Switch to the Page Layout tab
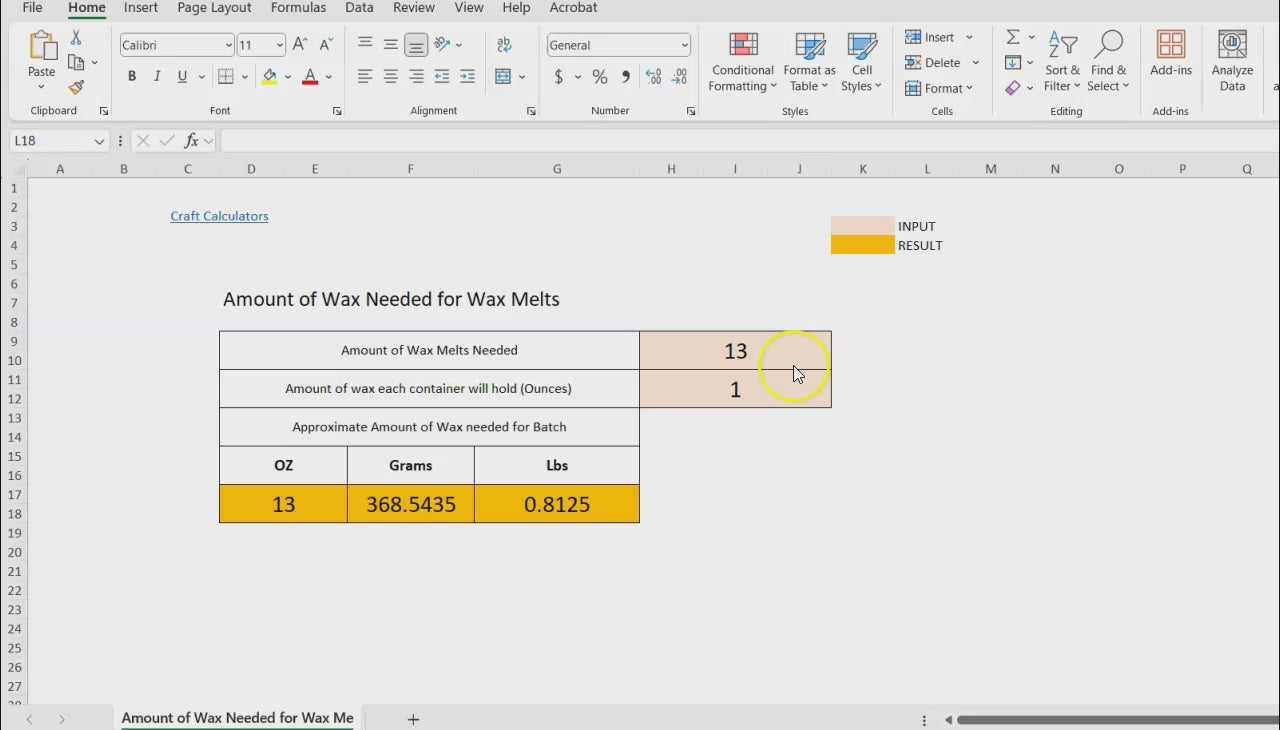Image resolution: width=1280 pixels, height=730 pixels. tap(214, 8)
